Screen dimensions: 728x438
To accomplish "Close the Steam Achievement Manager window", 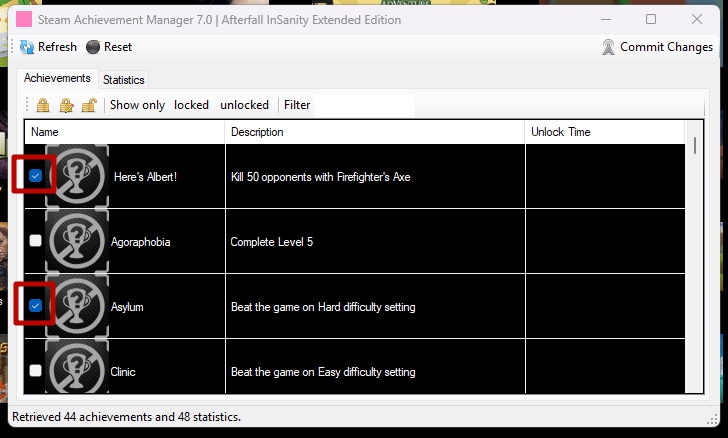I will pos(696,20).
